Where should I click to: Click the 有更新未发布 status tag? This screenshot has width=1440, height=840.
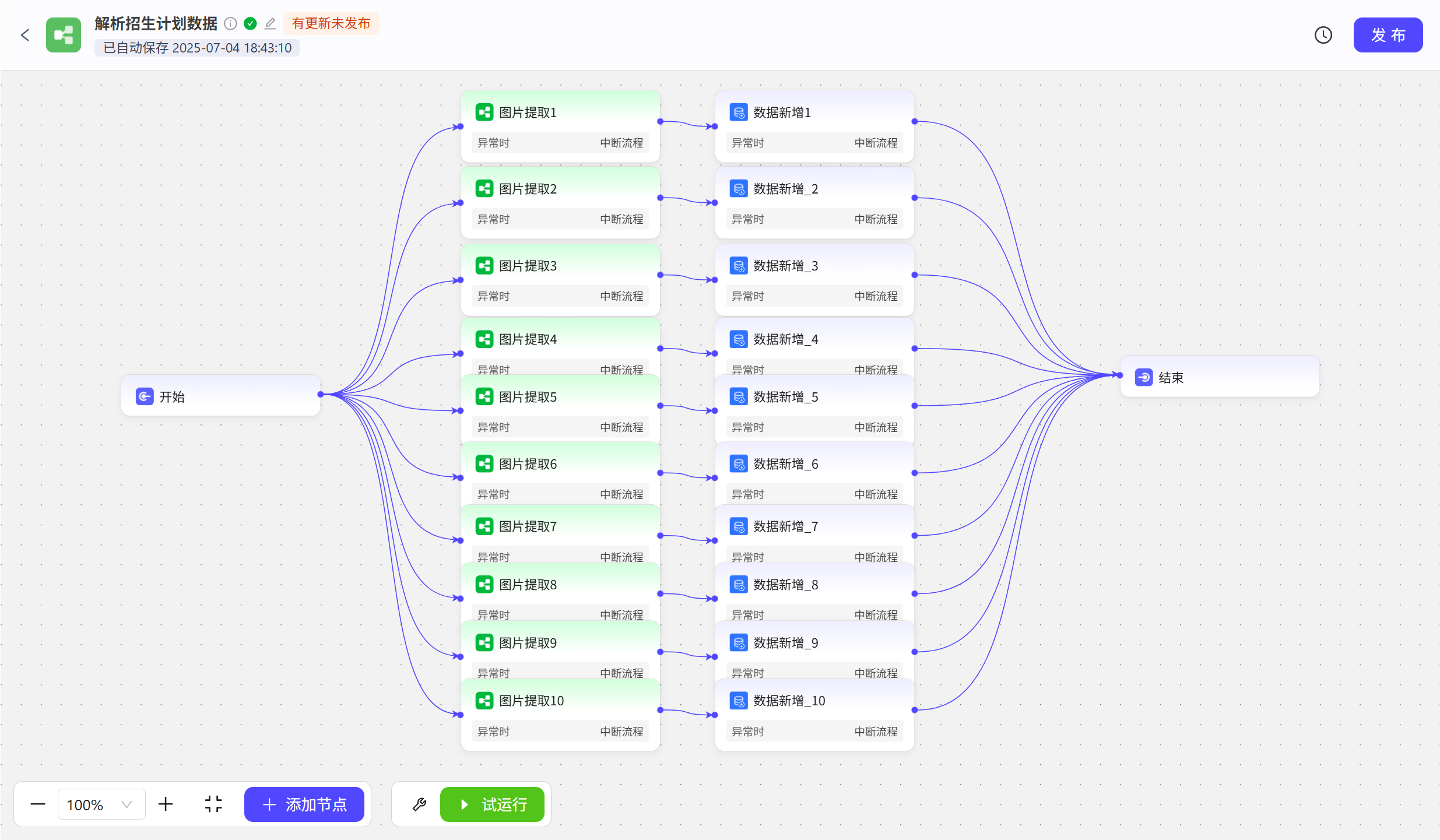tap(331, 23)
